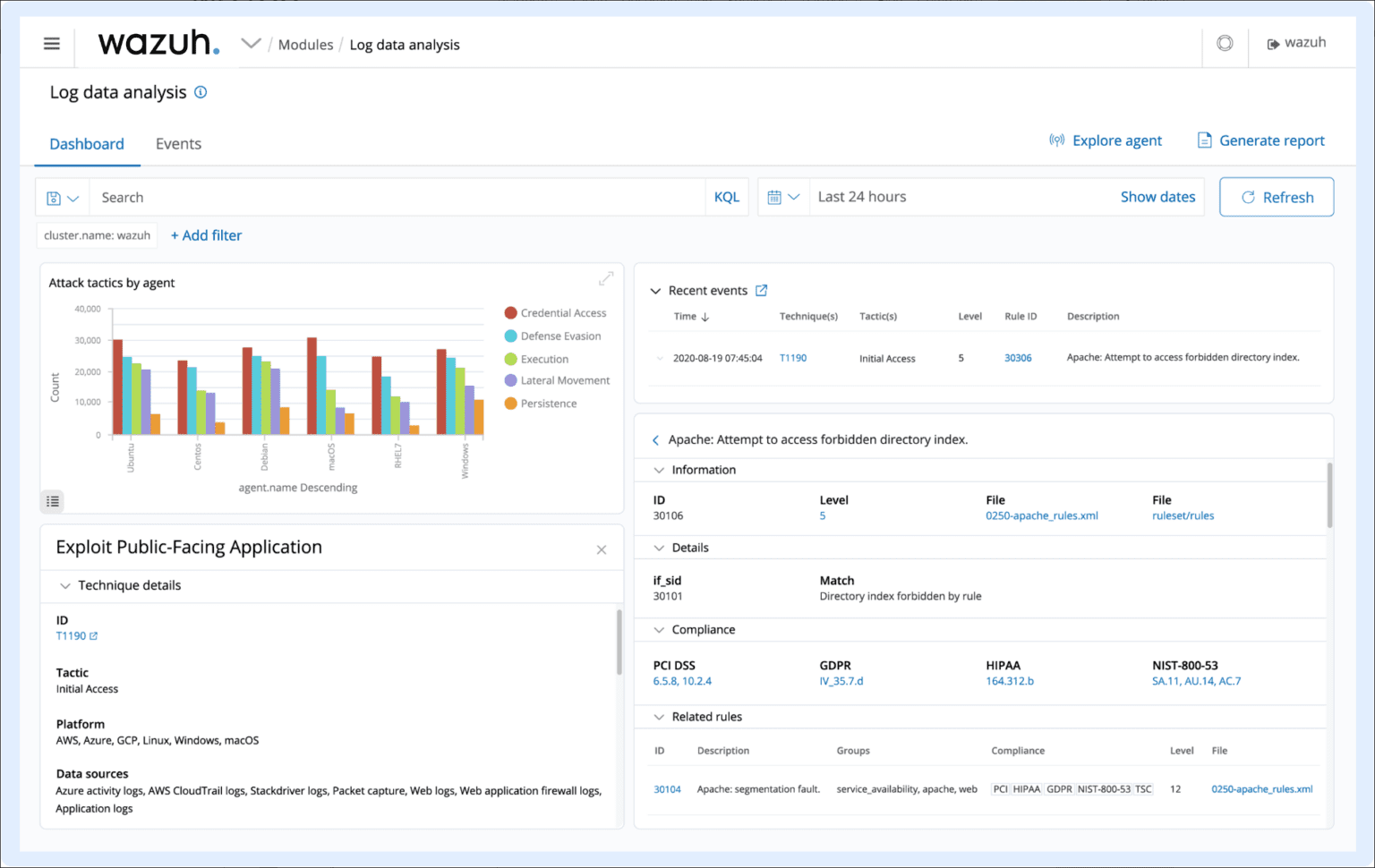Image resolution: width=1375 pixels, height=868 pixels.
Task: Click the cluster health circle icon
Action: coord(1225,43)
